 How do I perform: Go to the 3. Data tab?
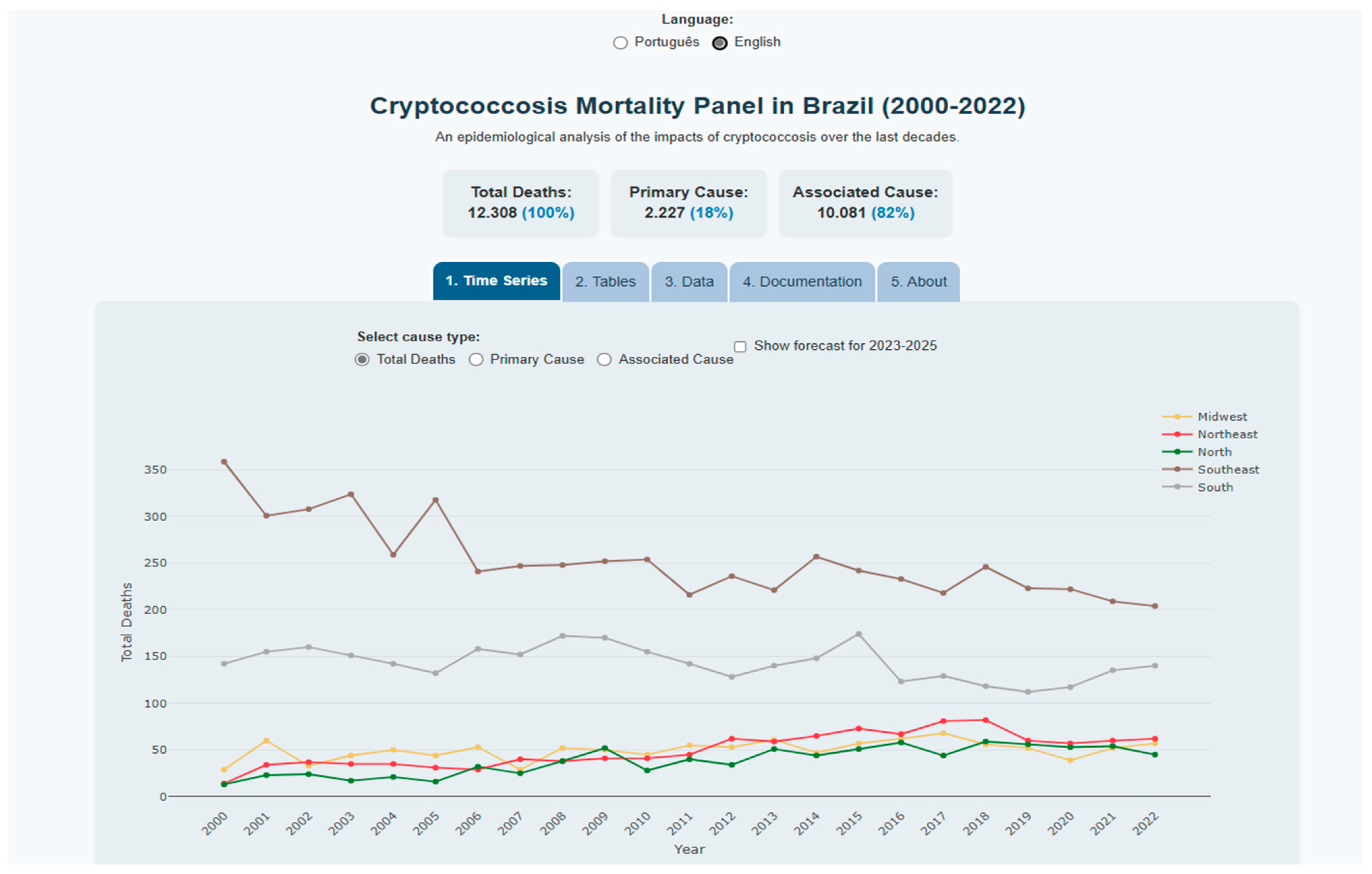(x=689, y=282)
